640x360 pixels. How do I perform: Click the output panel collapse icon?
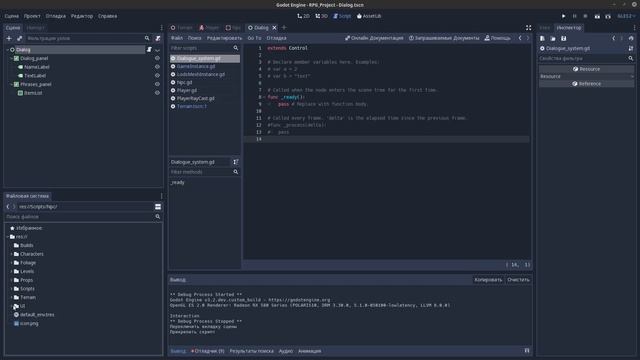coord(527,351)
